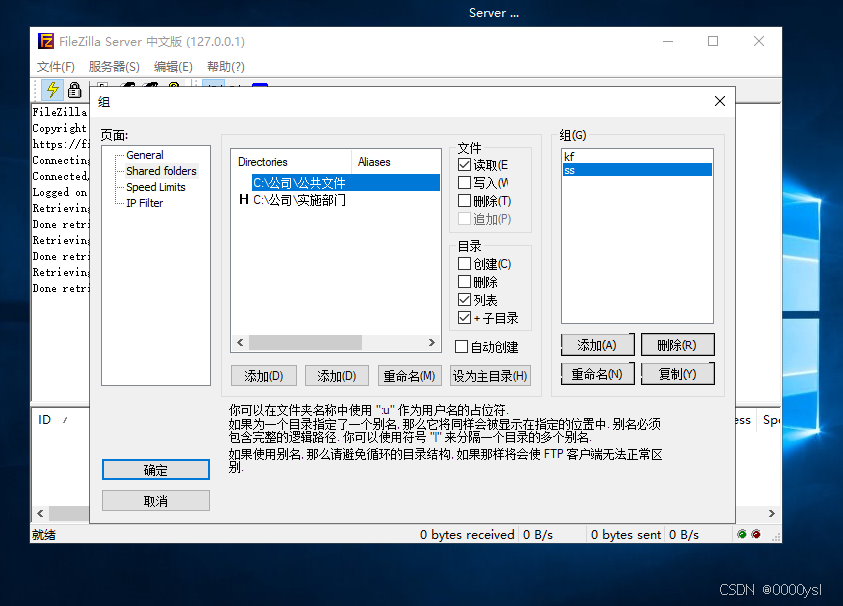The image size is (843, 606).
Task: Select Shared folders page
Action: click(161, 171)
